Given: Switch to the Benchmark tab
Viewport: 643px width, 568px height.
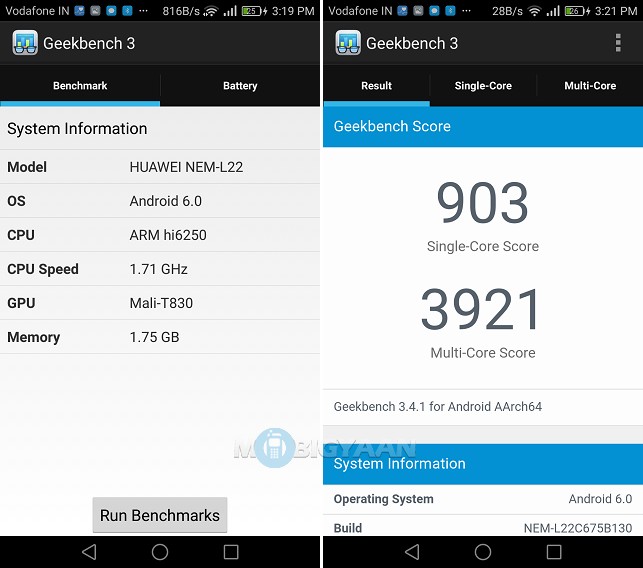Looking at the screenshot, I should (x=80, y=86).
